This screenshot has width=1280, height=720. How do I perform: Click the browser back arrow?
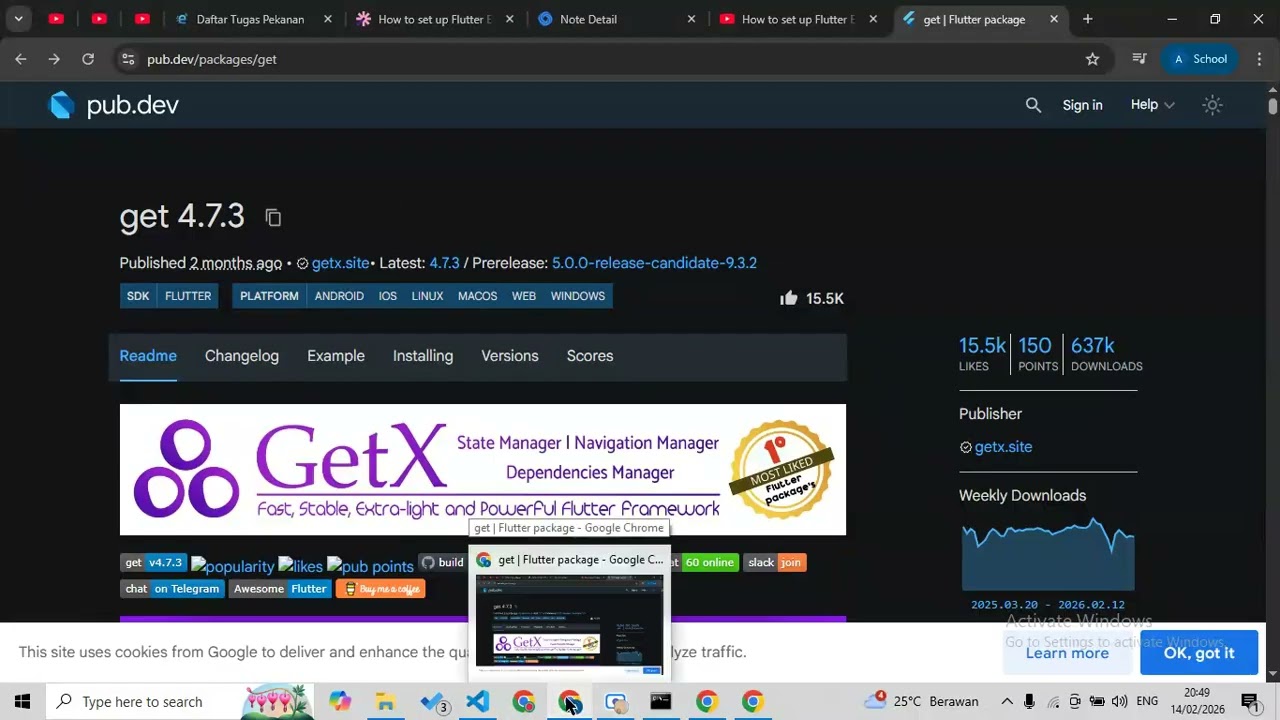click(21, 59)
